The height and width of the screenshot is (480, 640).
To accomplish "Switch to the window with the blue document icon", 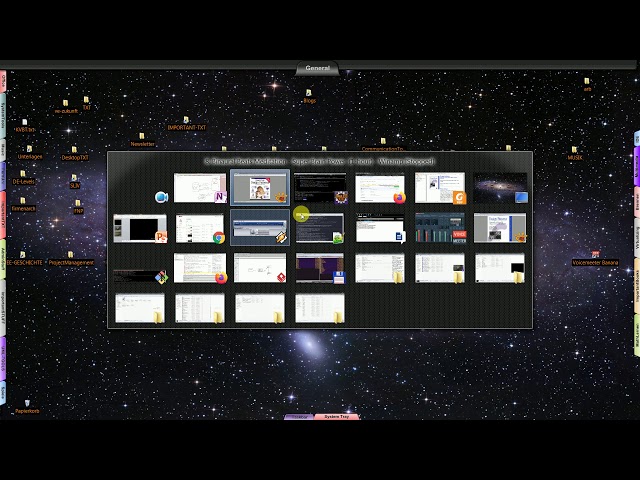I will [380, 228].
